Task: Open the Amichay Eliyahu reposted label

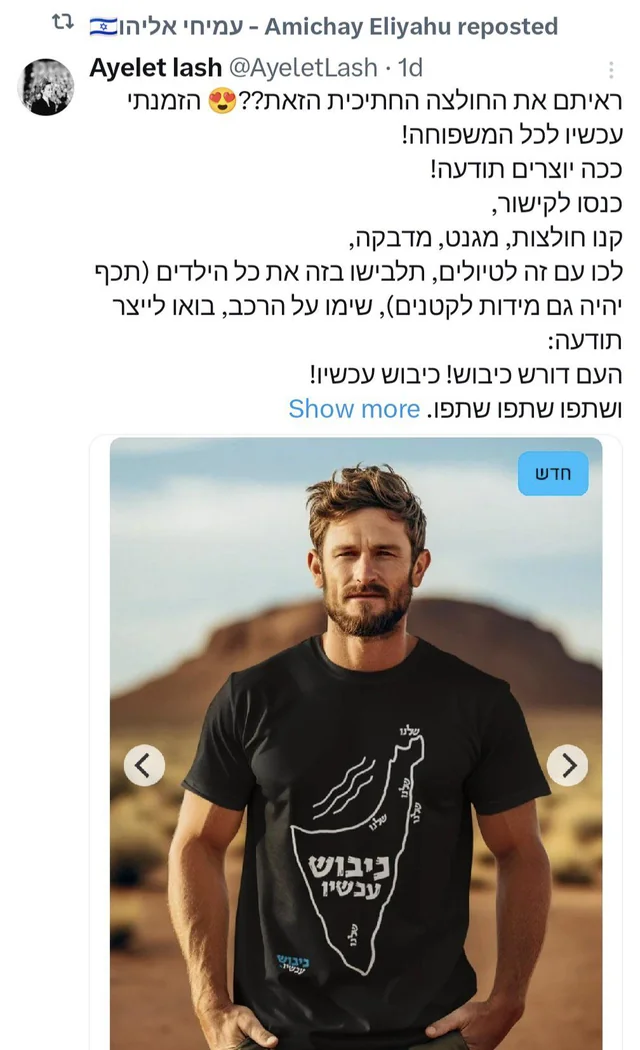Action: pos(324,26)
